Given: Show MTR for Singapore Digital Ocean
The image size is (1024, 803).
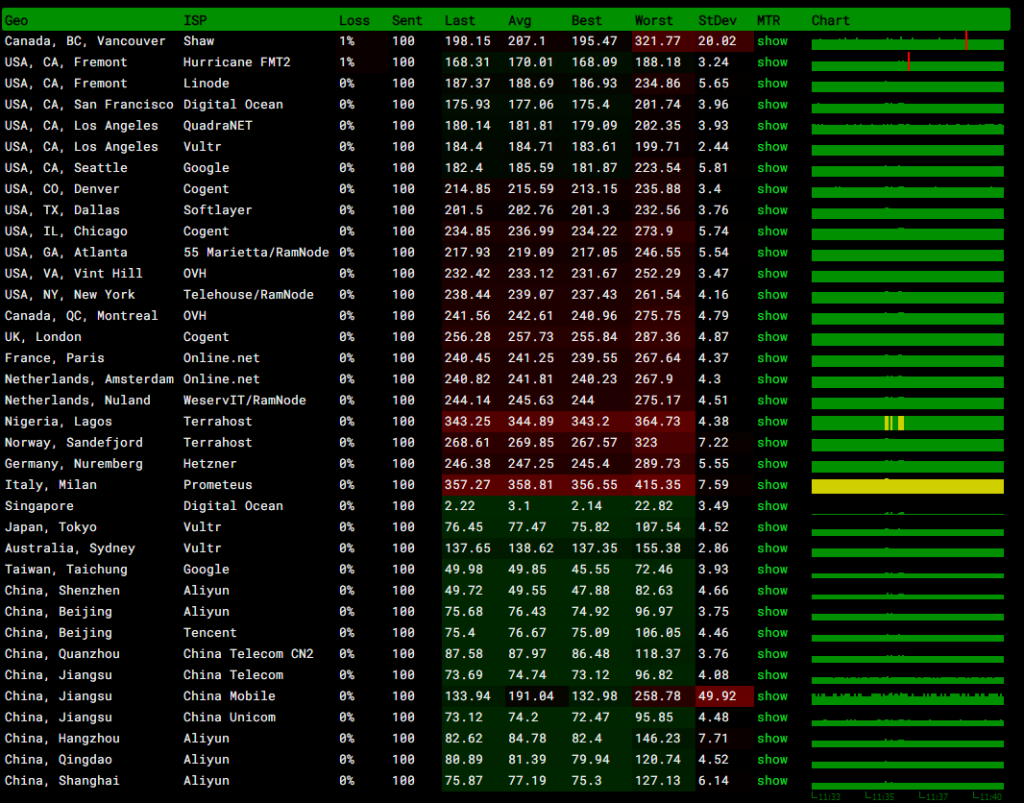Looking at the screenshot, I should coord(773,506).
